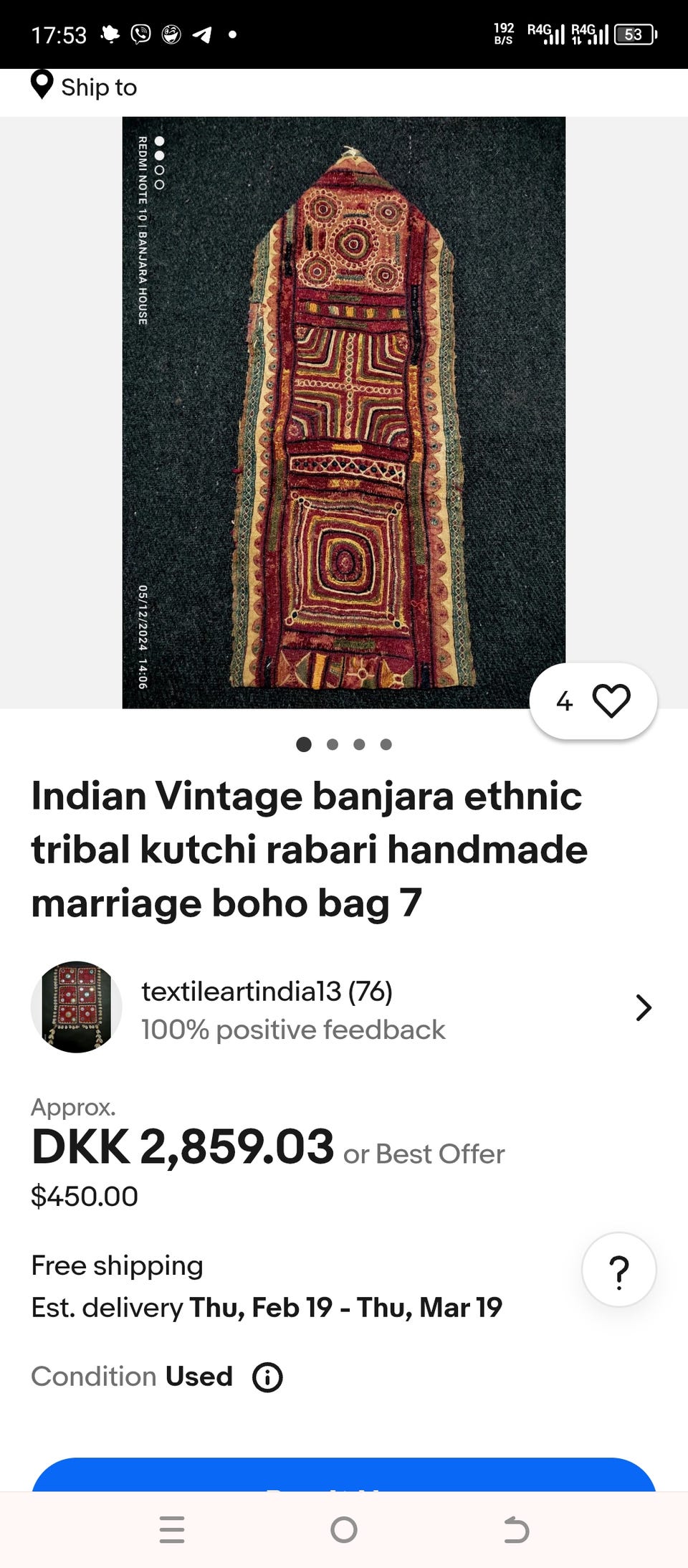Tap the blue Buy It Now button
Viewport: 688px width, 1568px height.
pyautogui.click(x=344, y=1475)
